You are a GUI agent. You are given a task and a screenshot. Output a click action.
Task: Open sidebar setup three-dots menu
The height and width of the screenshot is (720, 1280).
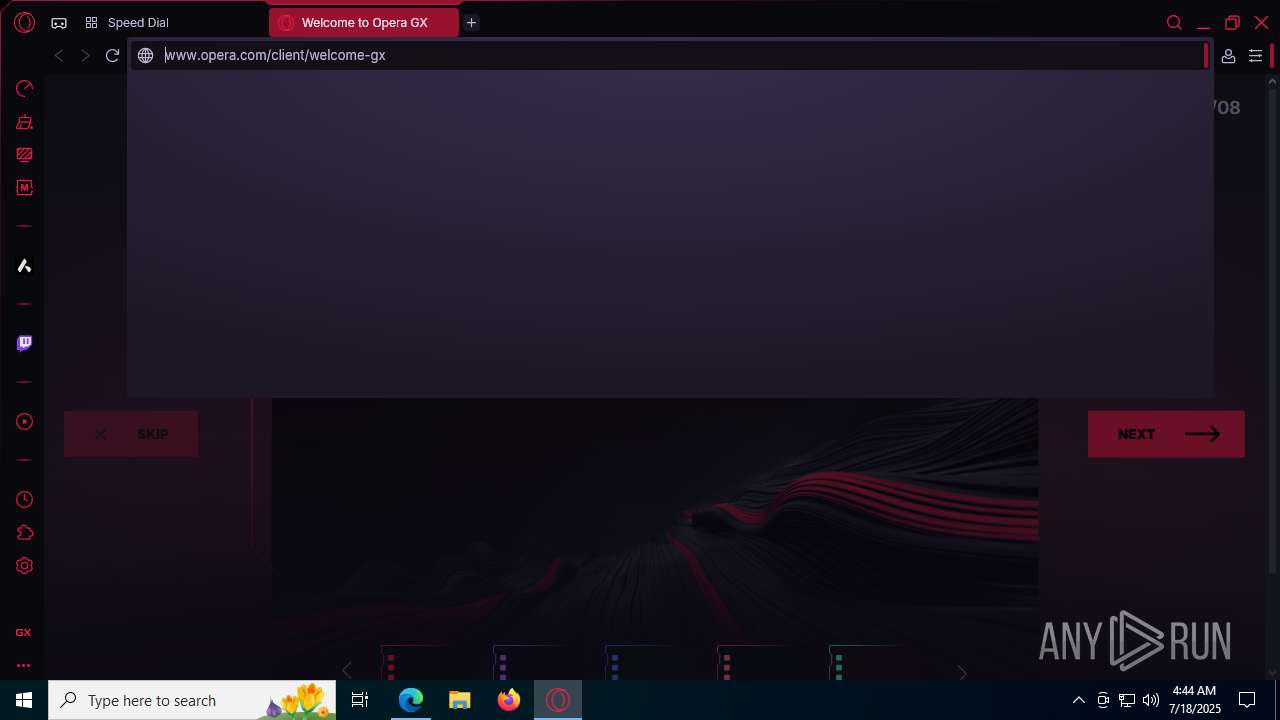[23, 665]
